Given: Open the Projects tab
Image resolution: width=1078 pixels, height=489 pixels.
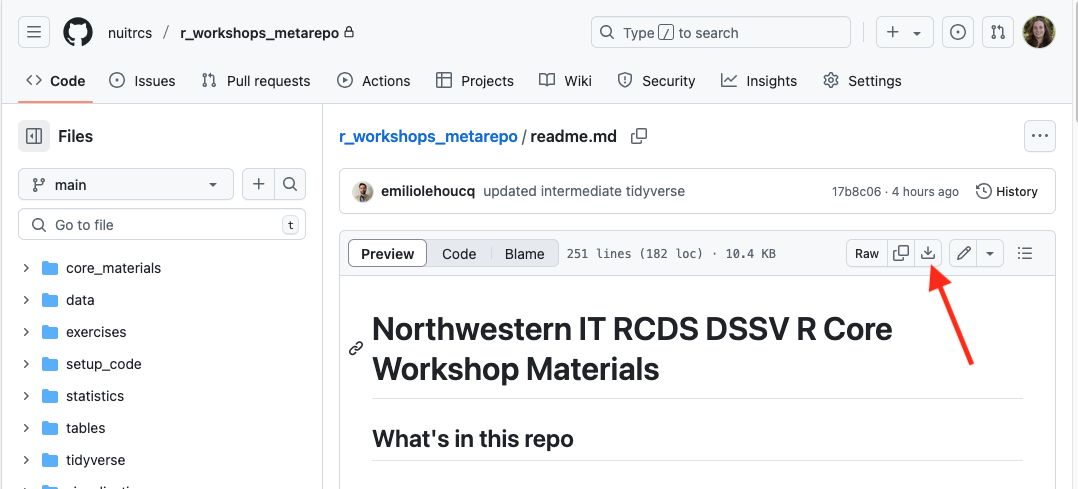Looking at the screenshot, I should (x=475, y=81).
